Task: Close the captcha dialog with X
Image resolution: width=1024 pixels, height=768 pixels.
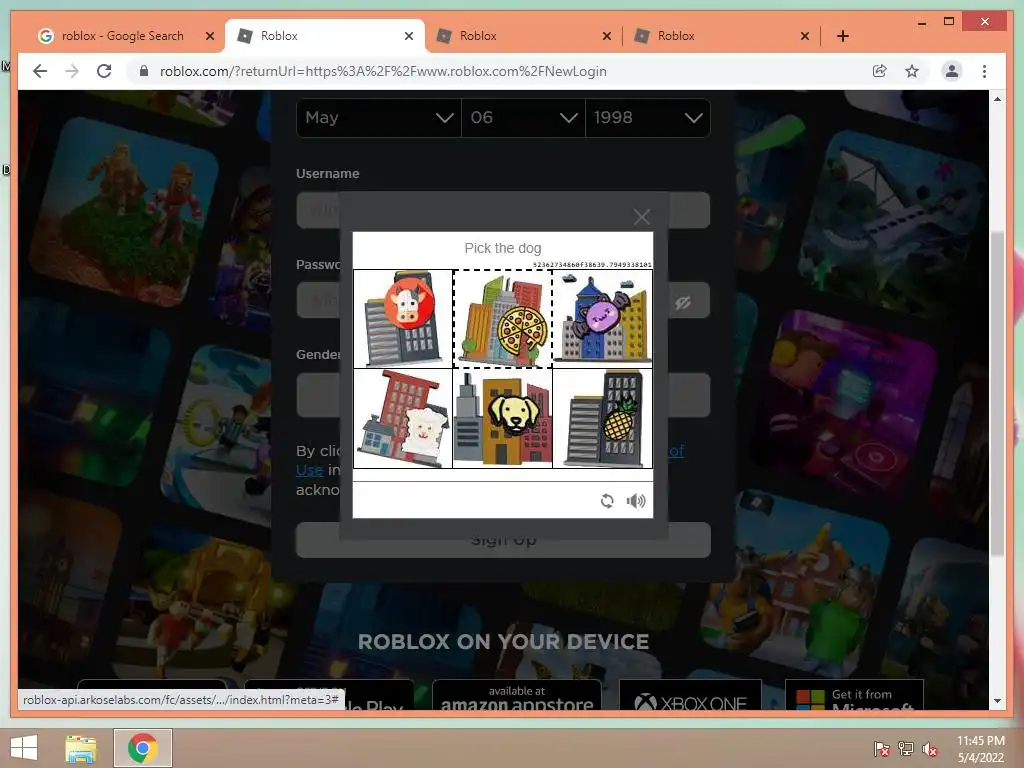Action: tap(642, 217)
